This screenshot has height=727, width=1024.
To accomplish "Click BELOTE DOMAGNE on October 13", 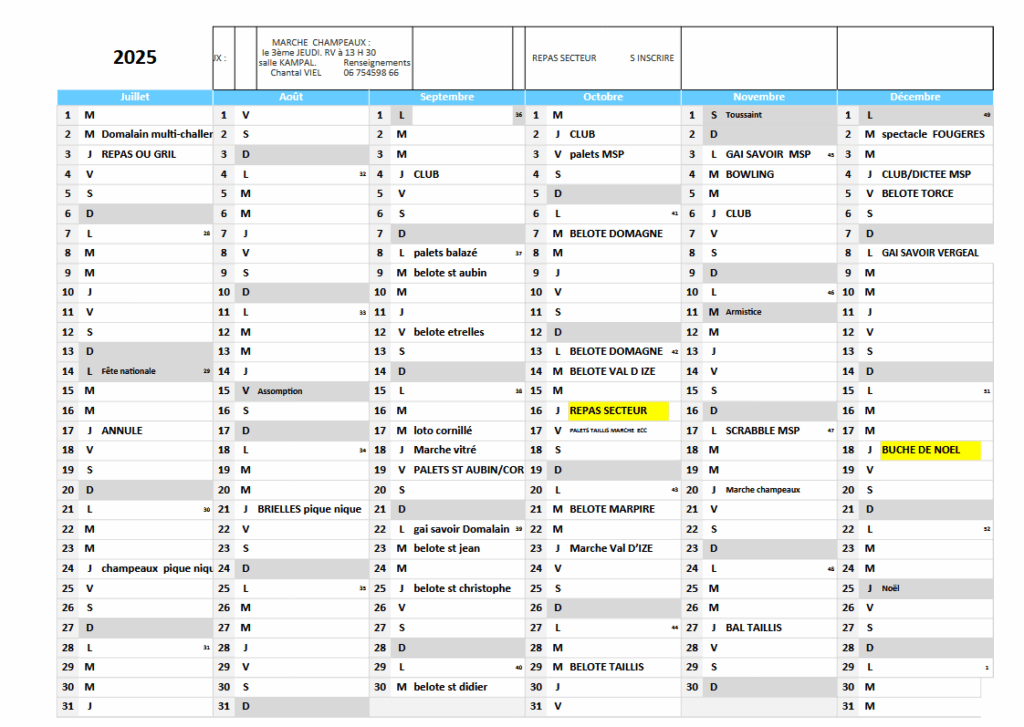I will [616, 351].
